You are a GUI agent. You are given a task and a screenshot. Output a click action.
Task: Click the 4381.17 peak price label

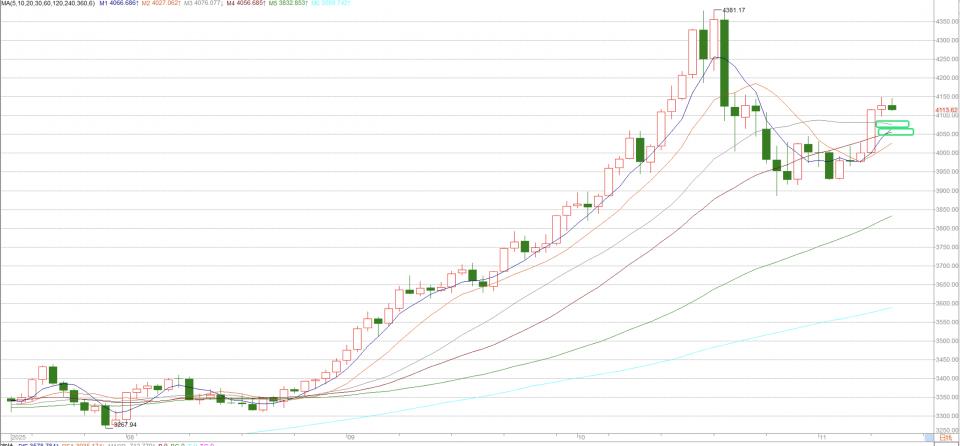(735, 10)
